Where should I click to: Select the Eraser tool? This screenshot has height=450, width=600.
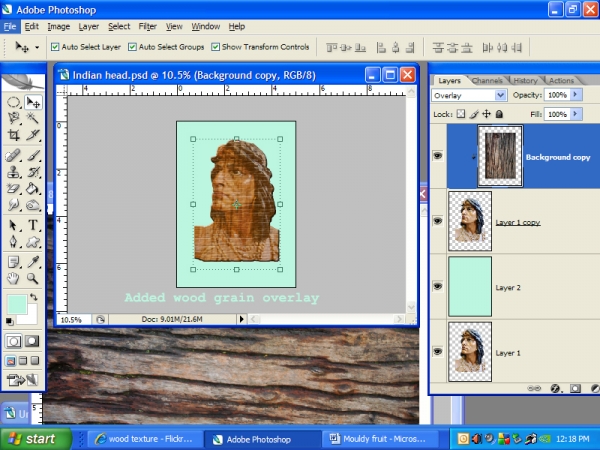[x=14, y=189]
